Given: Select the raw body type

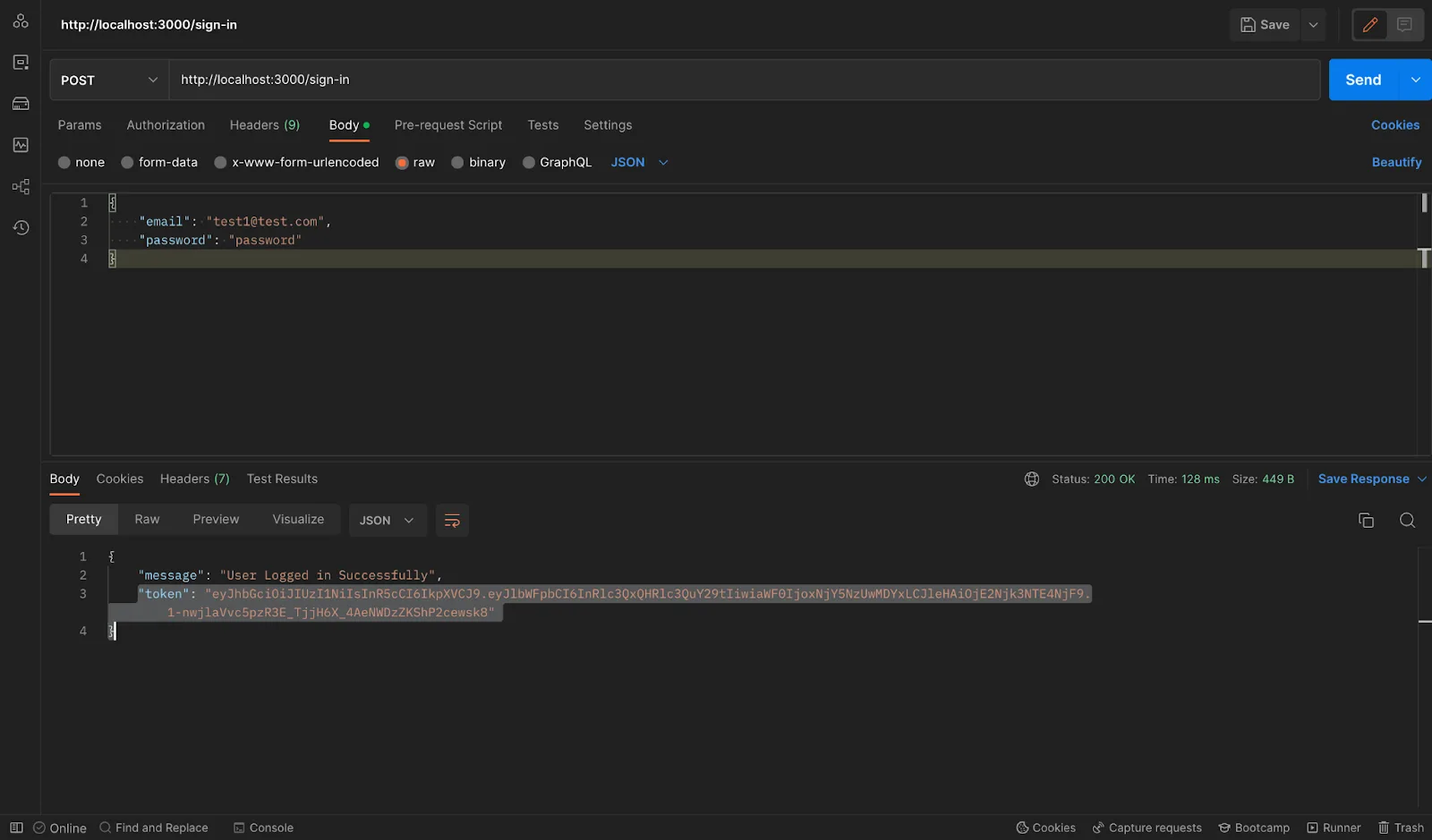Looking at the screenshot, I should pyautogui.click(x=415, y=162).
